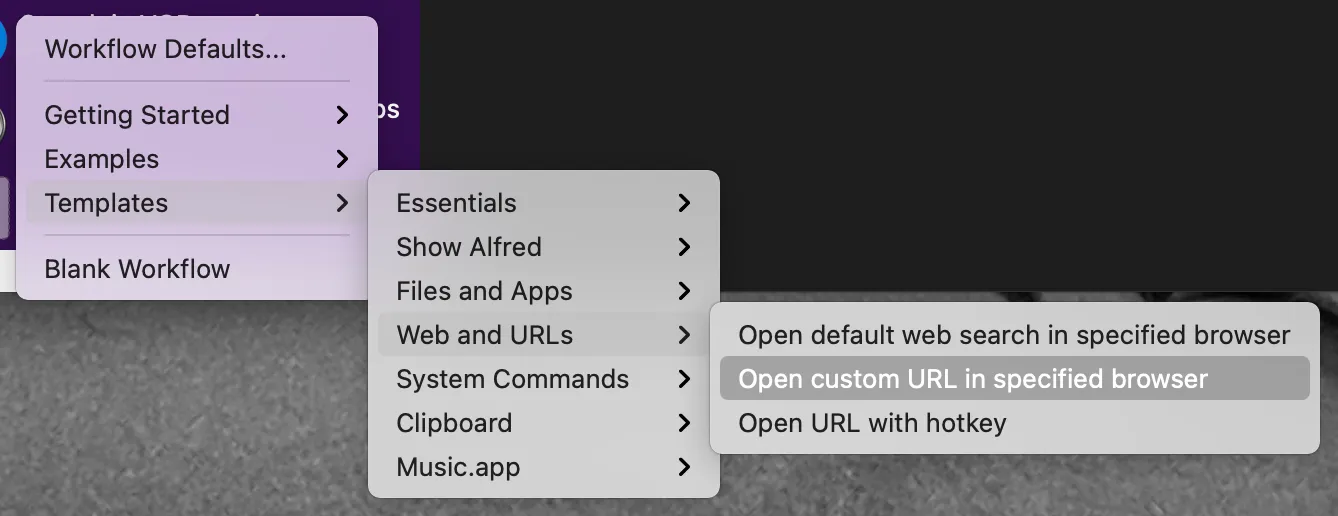The height and width of the screenshot is (516, 1338).
Task: Pick the Open URL with hotkey template
Action: click(x=872, y=423)
